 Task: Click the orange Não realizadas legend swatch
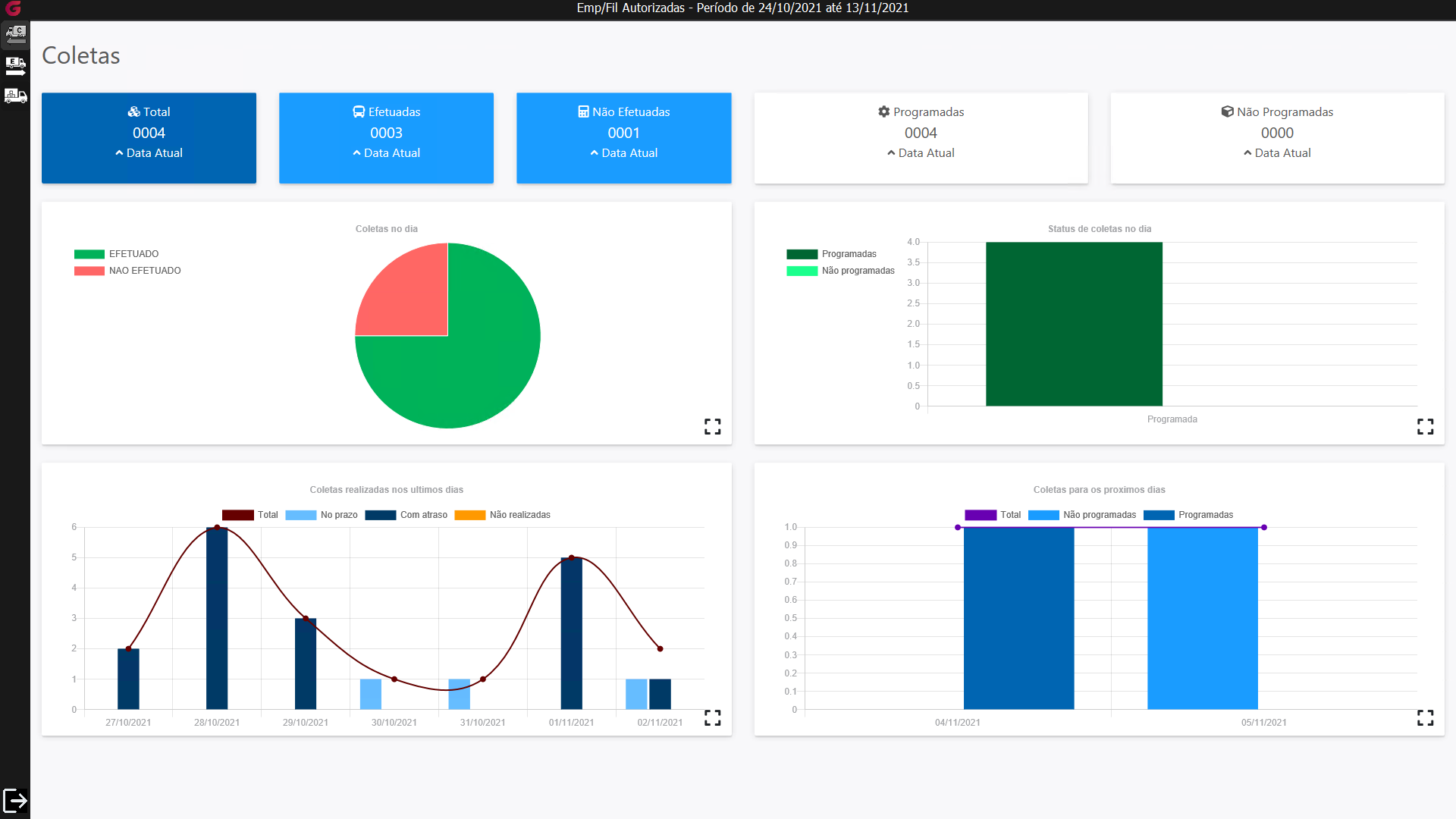[469, 515]
